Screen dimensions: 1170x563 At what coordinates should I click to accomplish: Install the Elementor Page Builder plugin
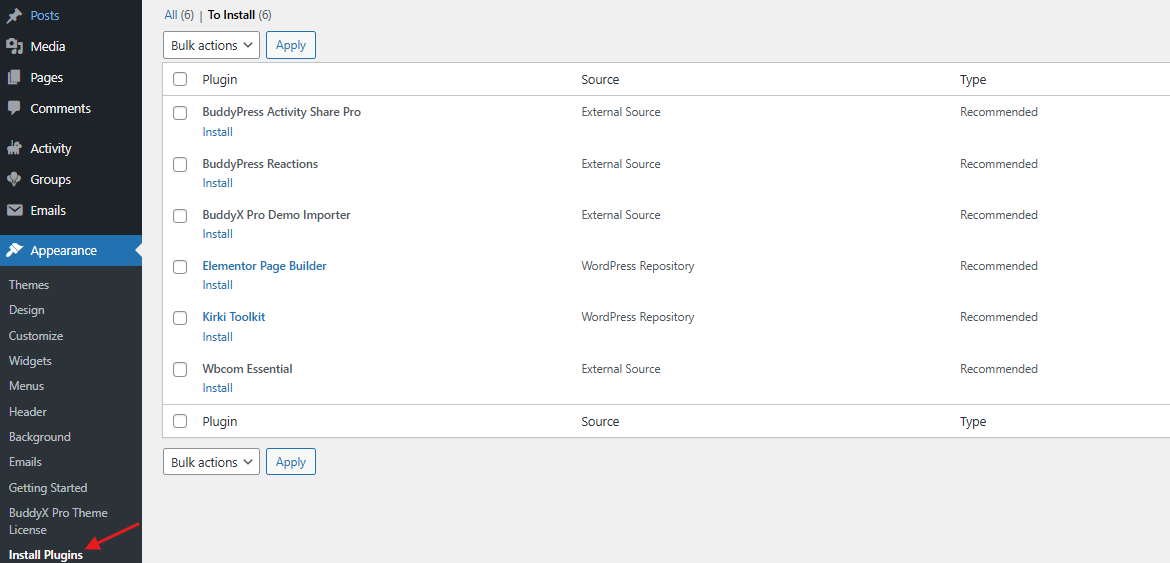218,285
